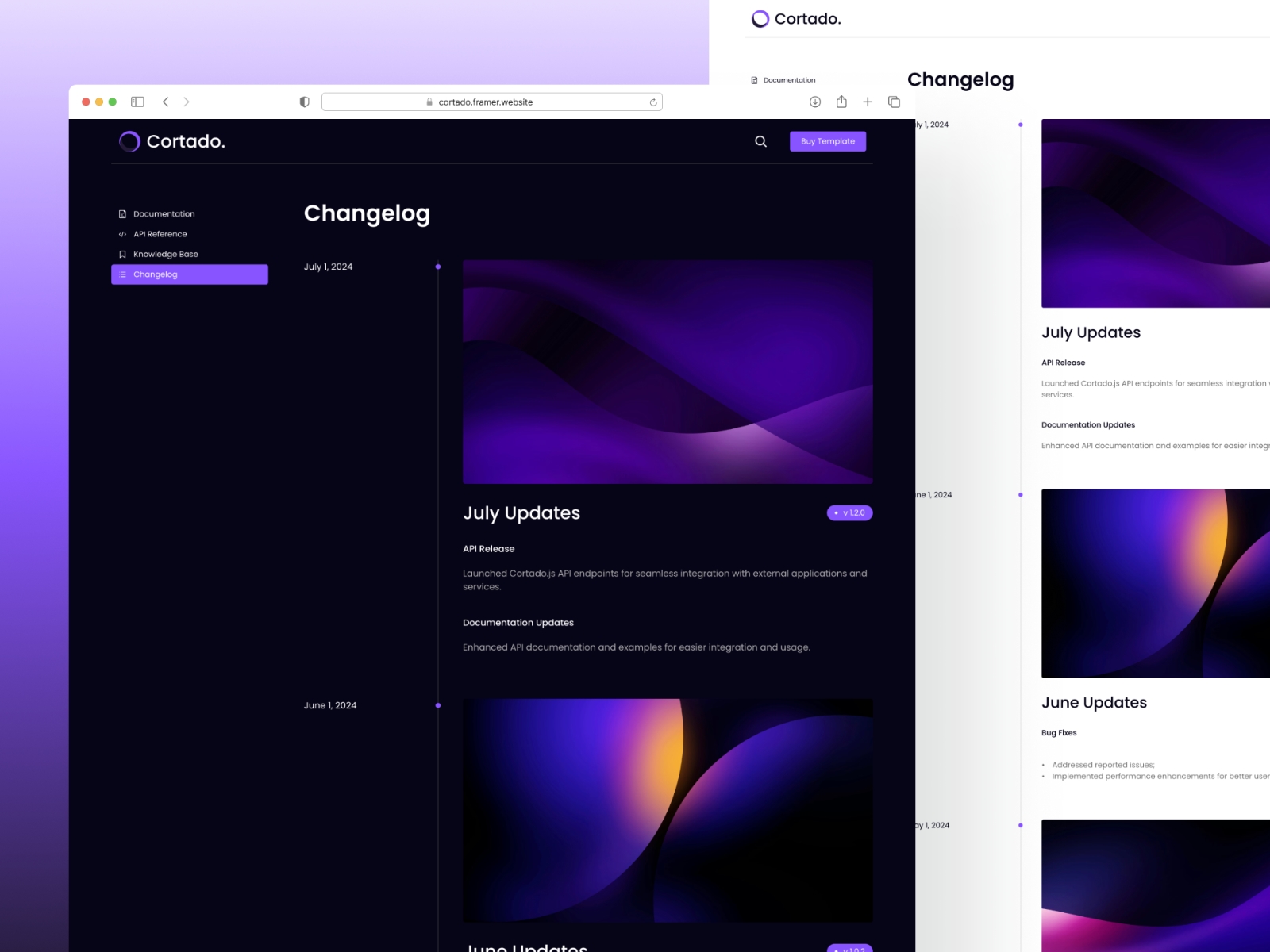Click the browser forward arrow
This screenshot has height=952, width=1270.
187,102
